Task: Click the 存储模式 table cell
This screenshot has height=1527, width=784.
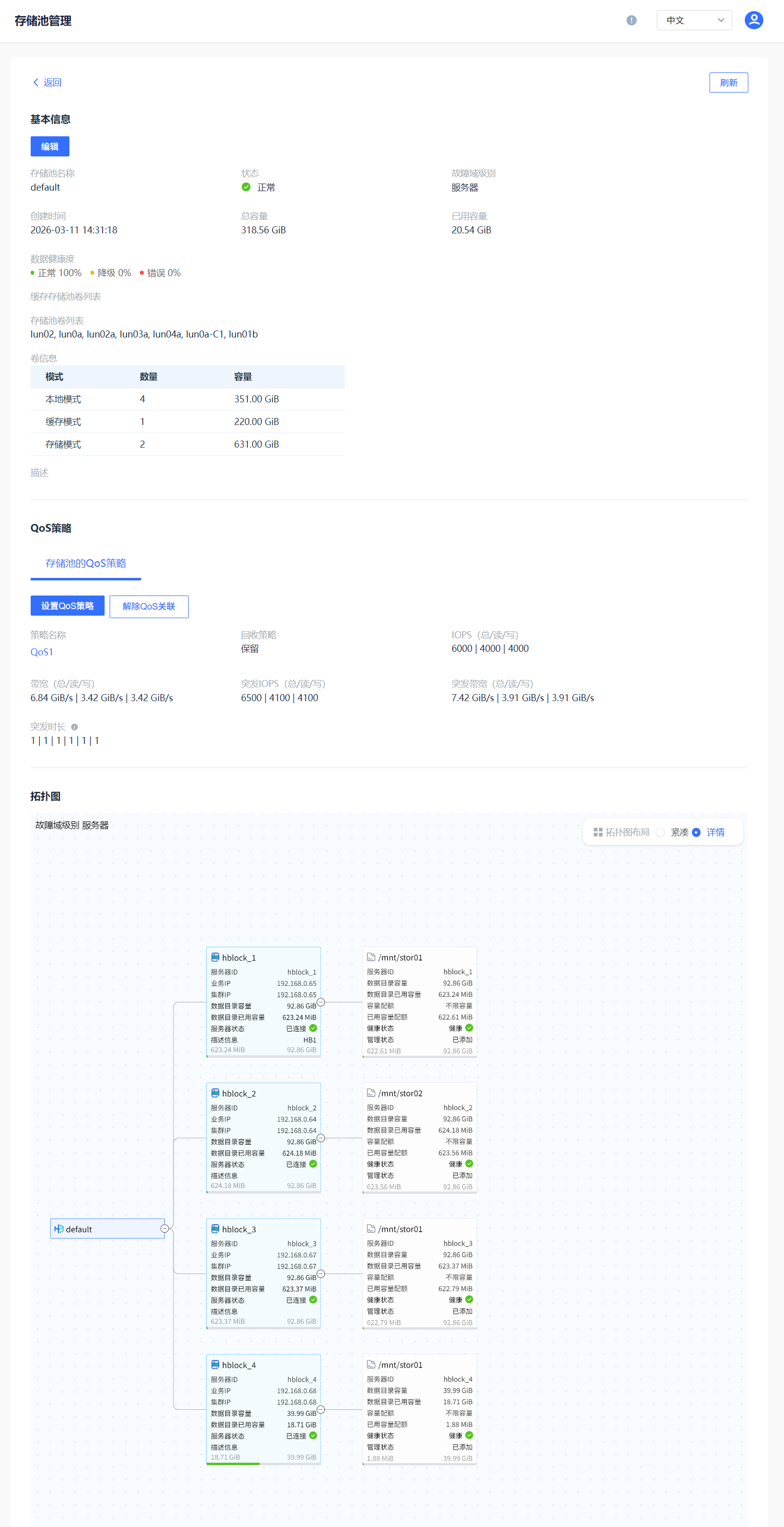Action: (63, 444)
